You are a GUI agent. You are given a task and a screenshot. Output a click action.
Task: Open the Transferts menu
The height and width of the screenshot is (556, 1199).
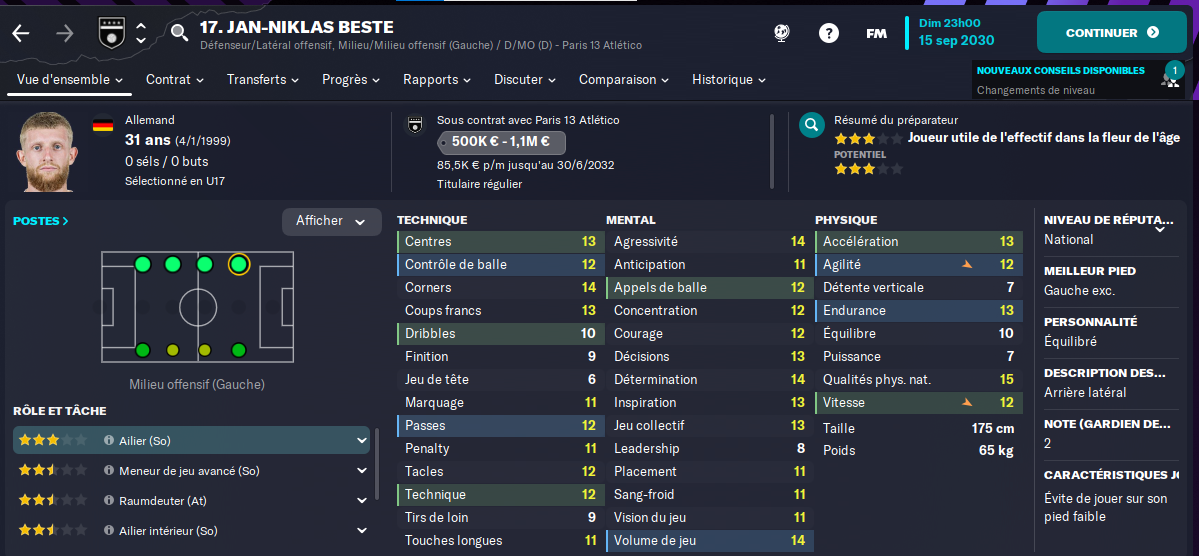(262, 80)
